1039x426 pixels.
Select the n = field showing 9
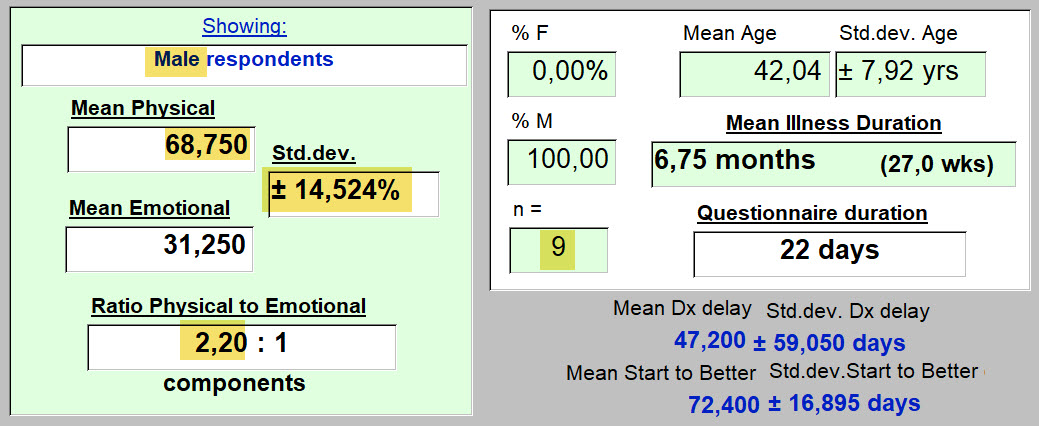coord(559,250)
